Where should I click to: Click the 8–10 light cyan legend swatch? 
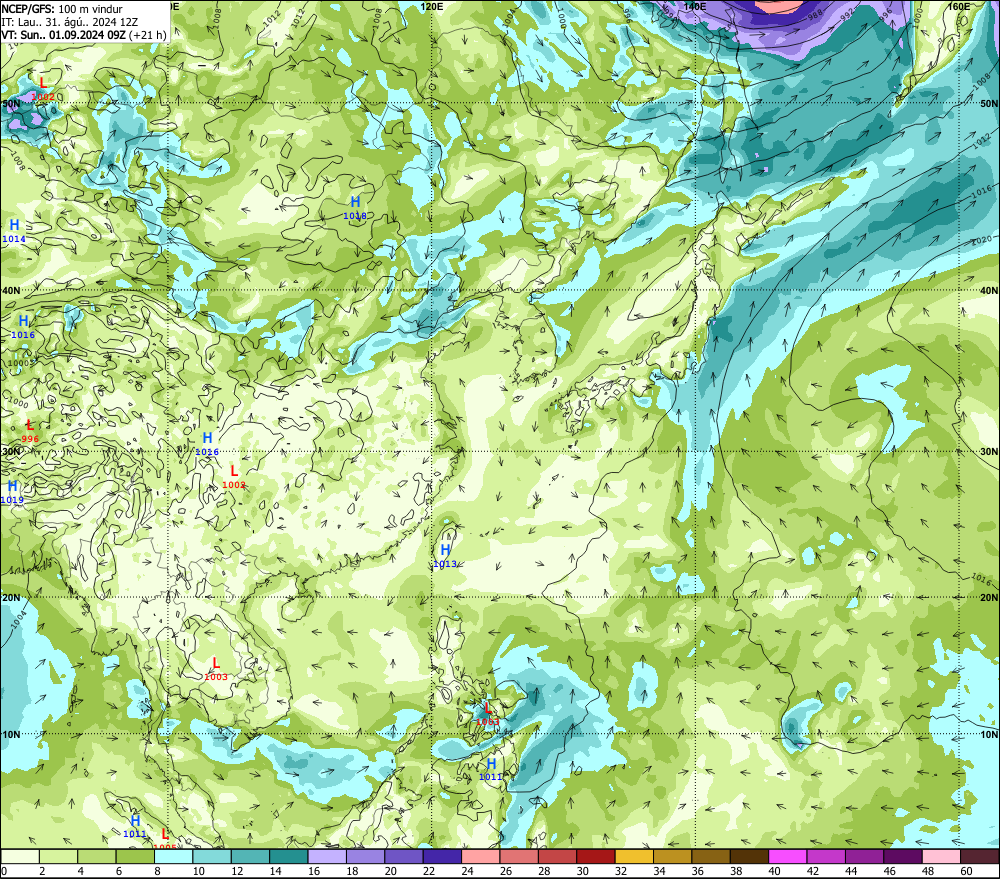tap(173, 856)
